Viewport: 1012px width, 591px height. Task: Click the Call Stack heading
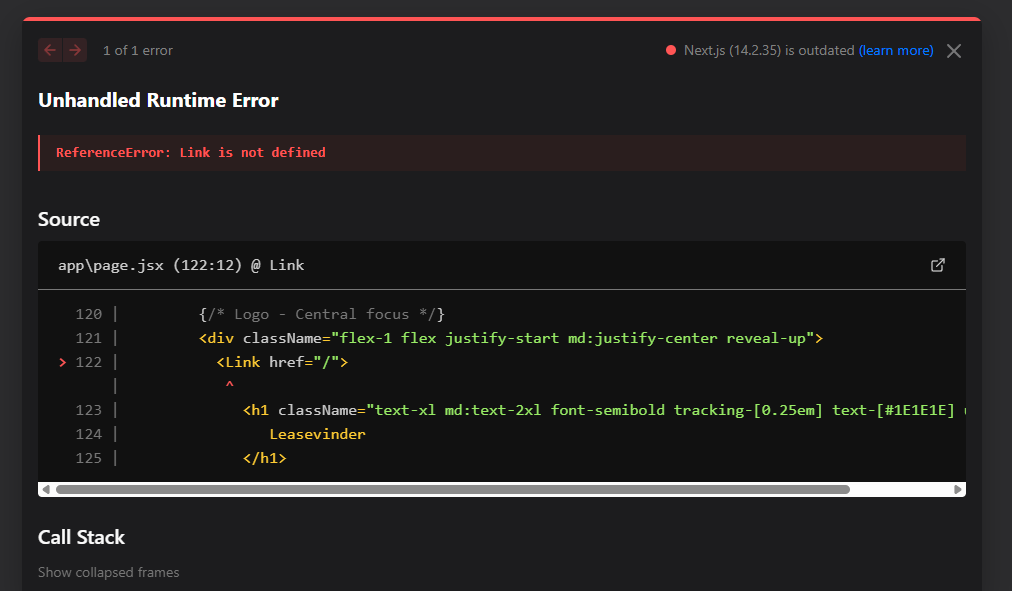(81, 537)
